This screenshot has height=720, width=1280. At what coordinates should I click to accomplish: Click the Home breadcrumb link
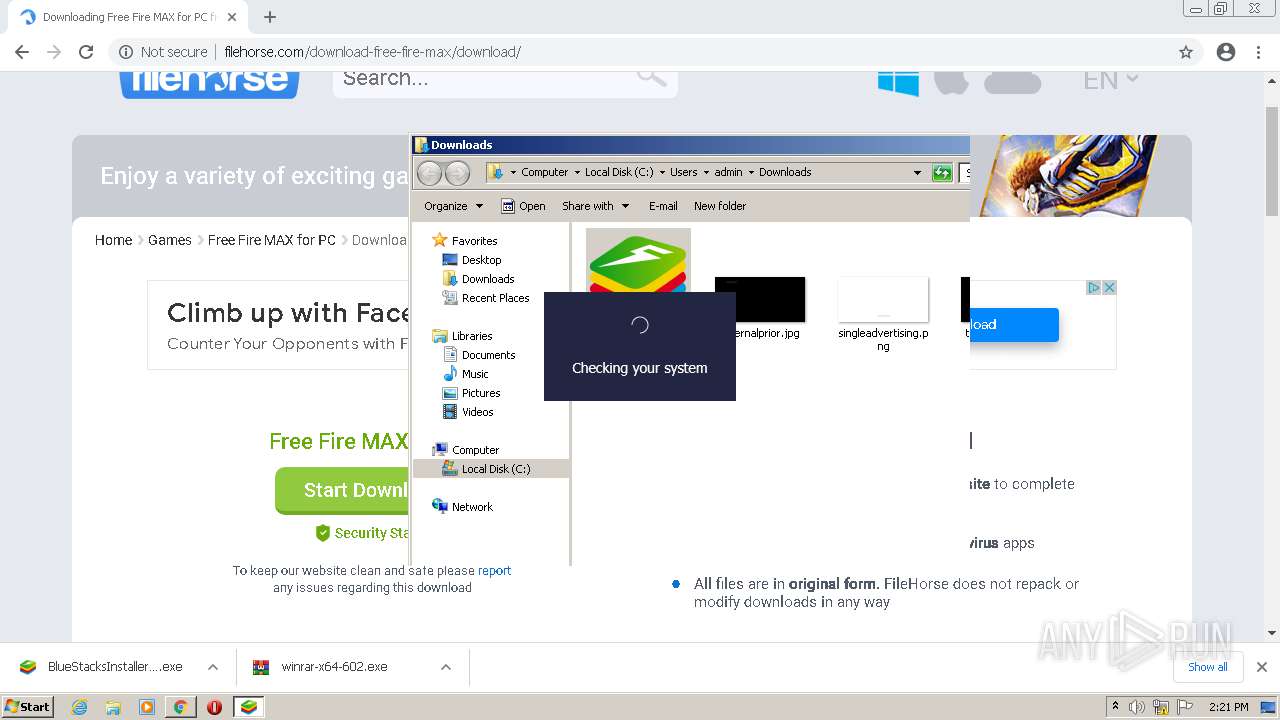click(113, 240)
